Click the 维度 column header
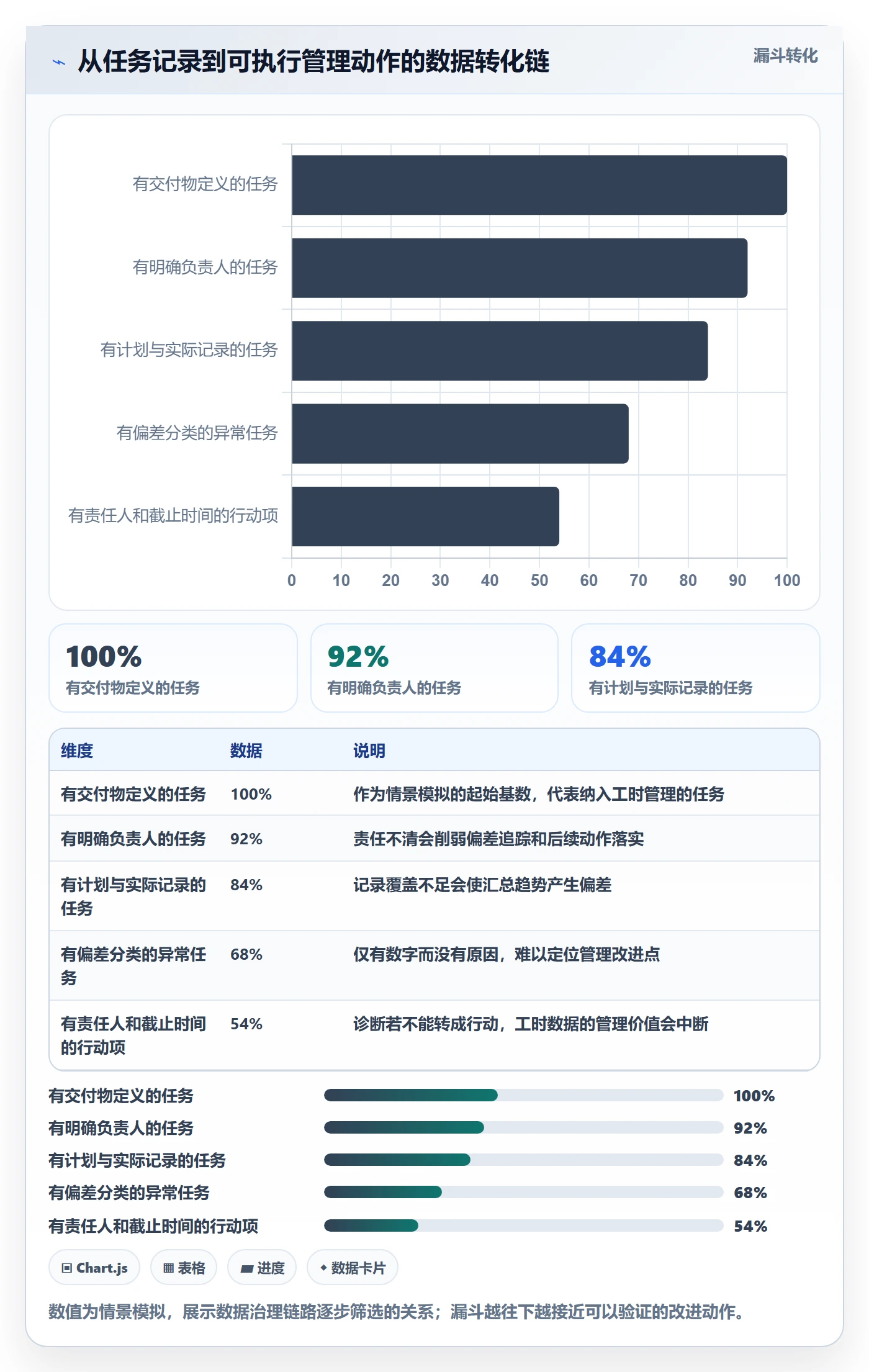Viewport: 869px width, 1372px height. pyautogui.click(x=77, y=751)
